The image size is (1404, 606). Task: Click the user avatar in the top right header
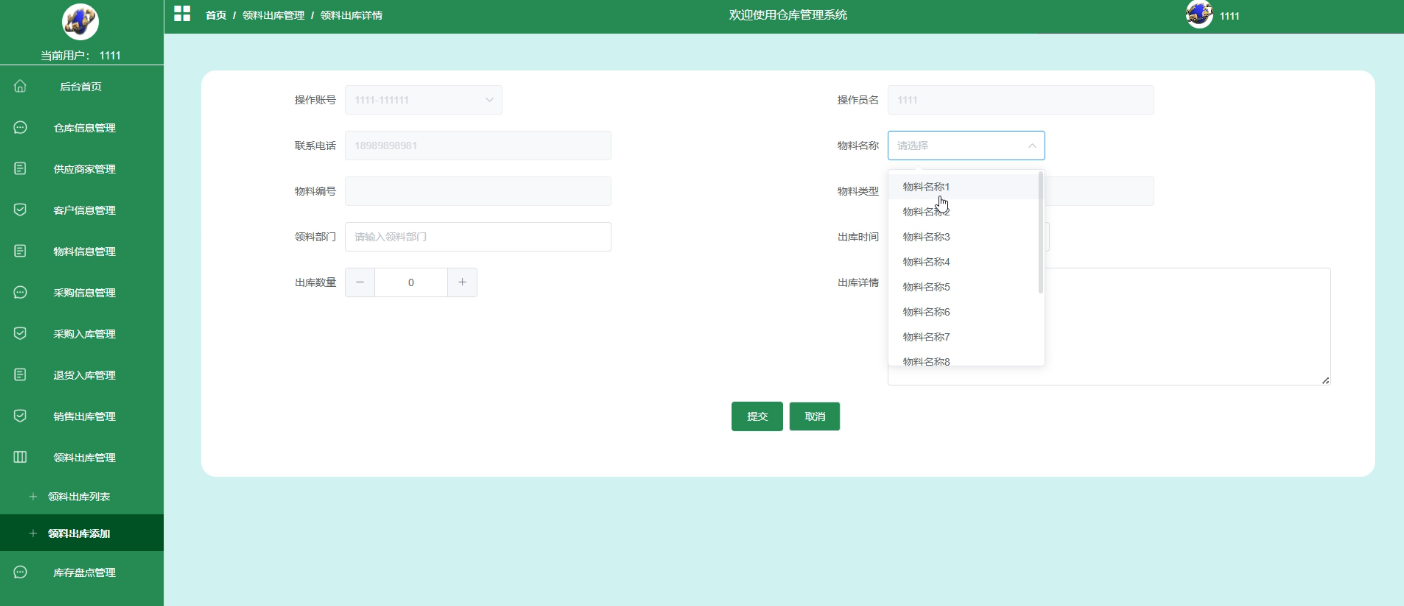[1199, 15]
